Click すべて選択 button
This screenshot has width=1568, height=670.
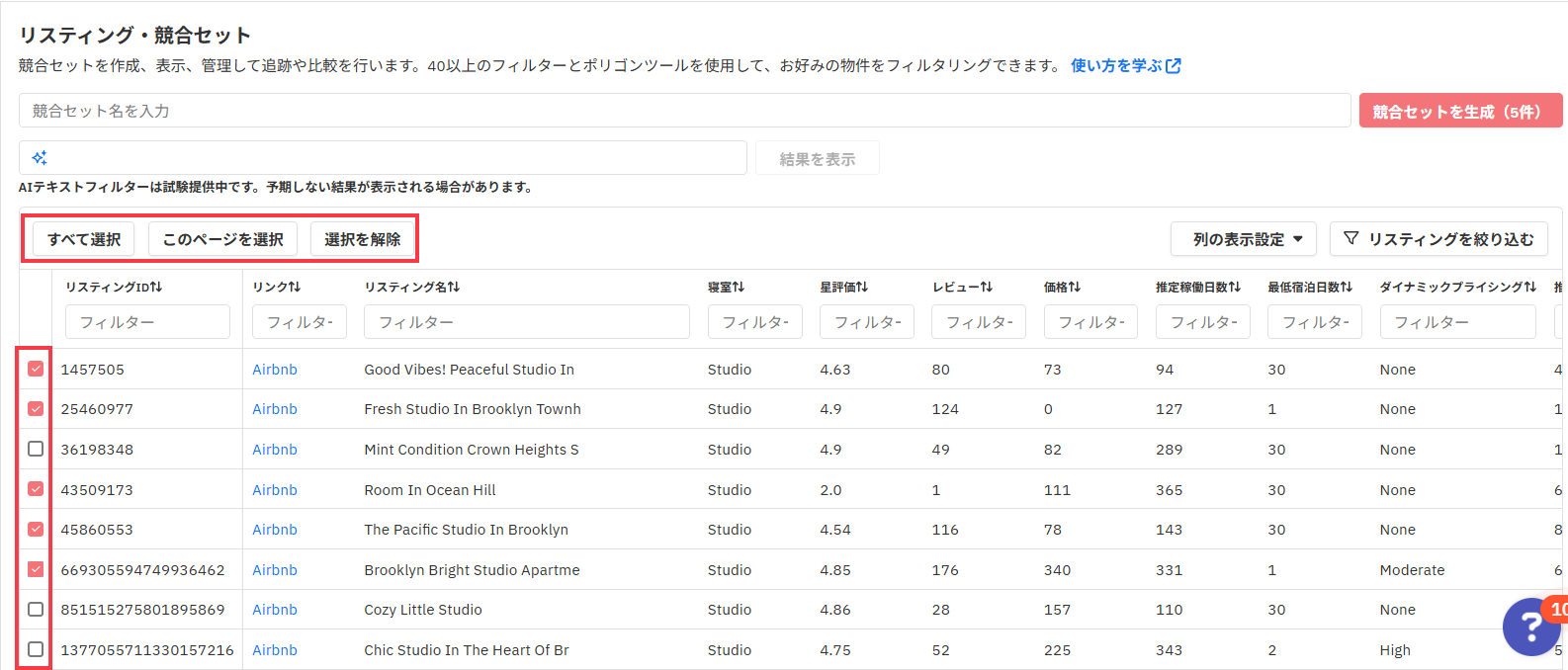(x=84, y=239)
